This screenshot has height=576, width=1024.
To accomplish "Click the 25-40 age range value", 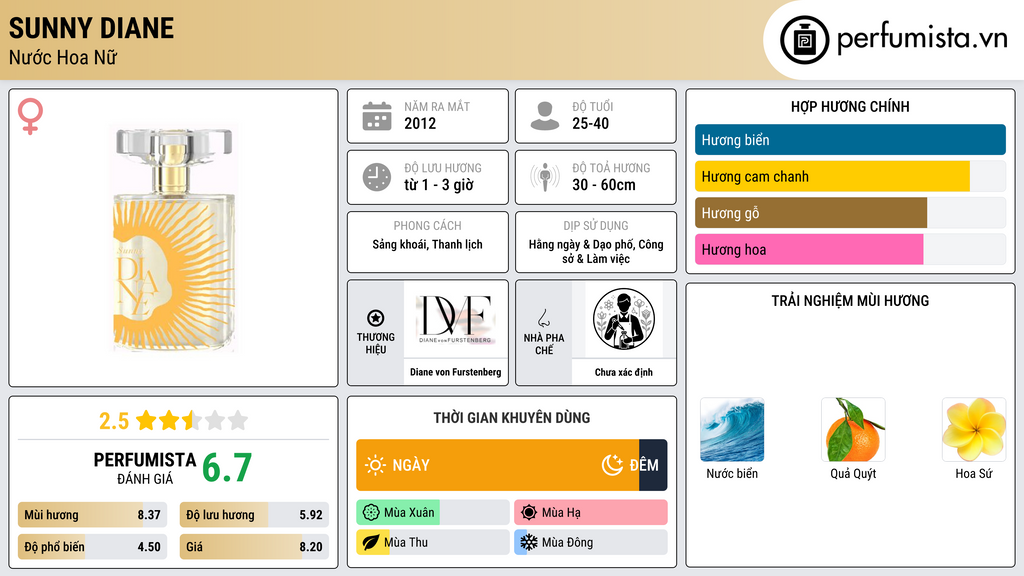I will click(590, 123).
